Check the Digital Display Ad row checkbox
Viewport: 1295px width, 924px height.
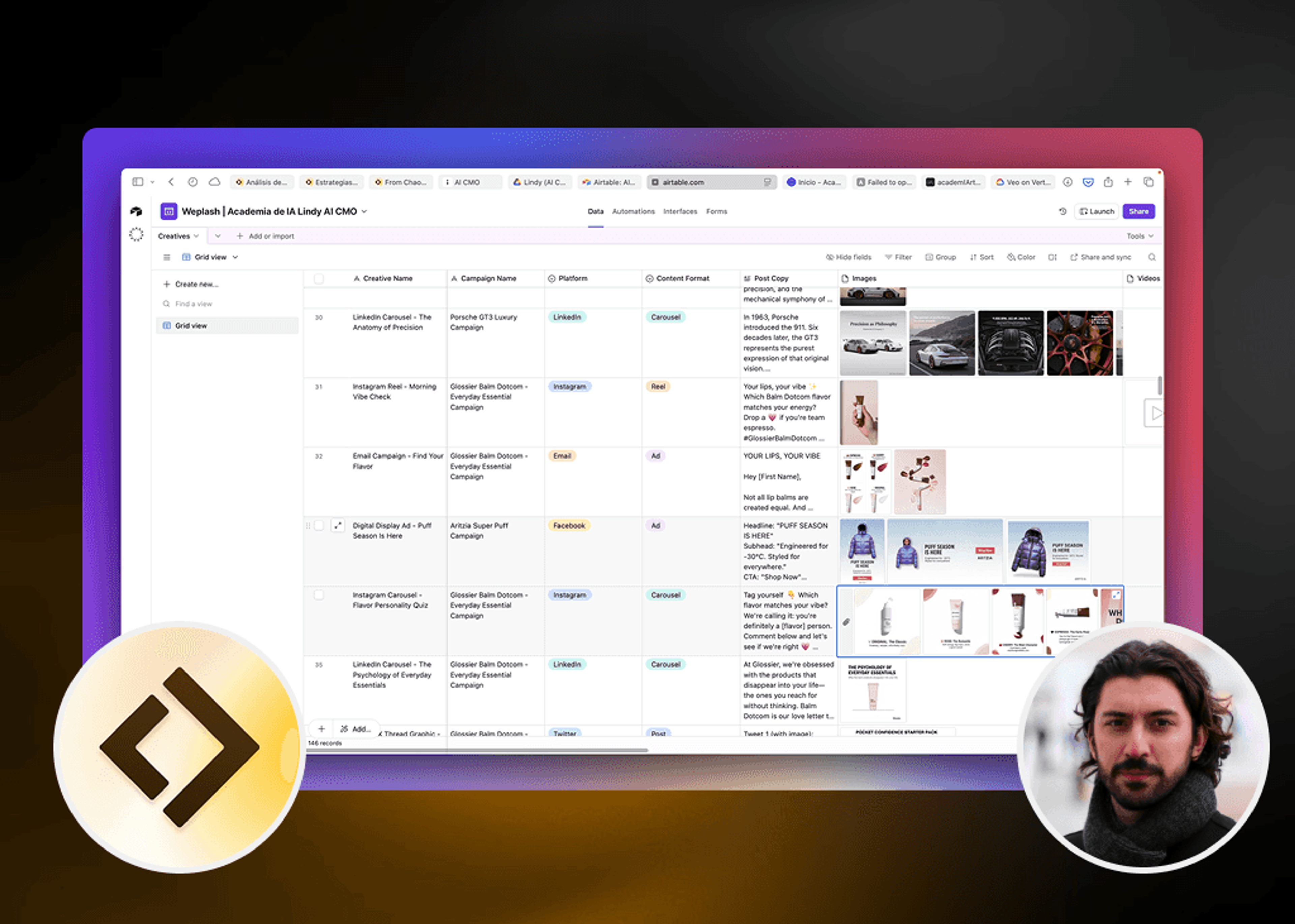coord(319,525)
